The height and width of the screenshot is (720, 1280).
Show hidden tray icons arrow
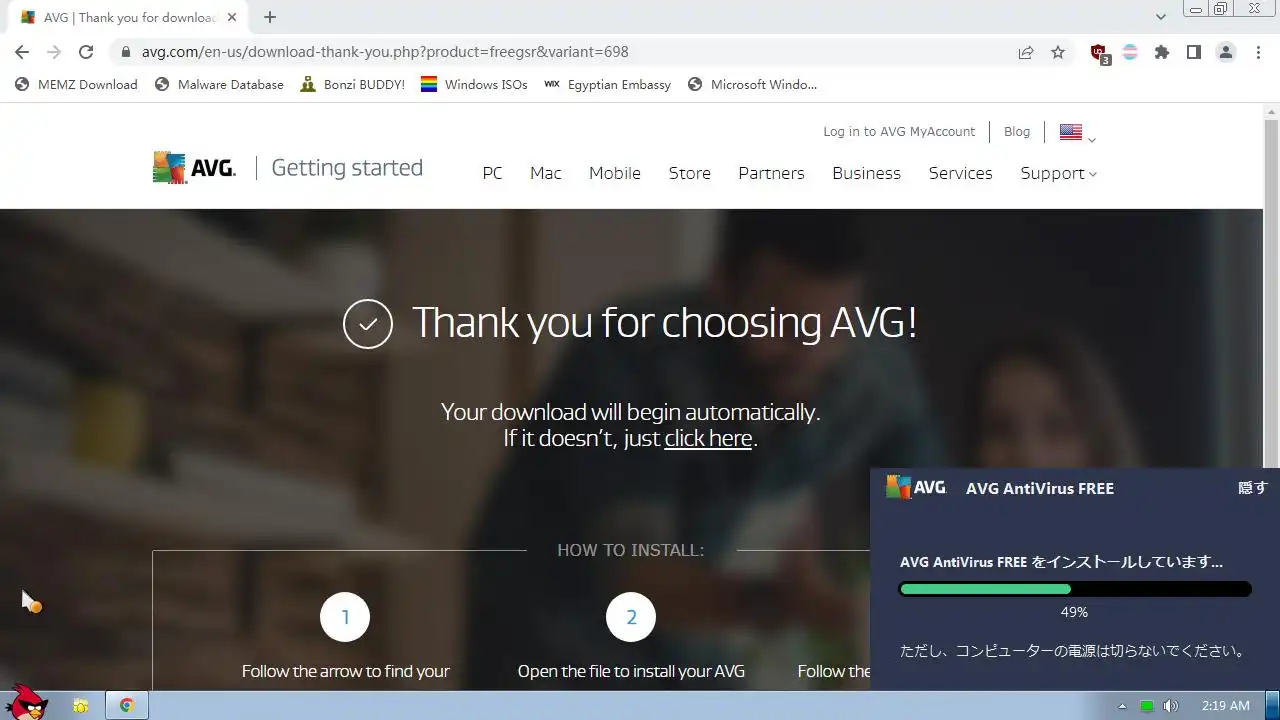click(1122, 706)
